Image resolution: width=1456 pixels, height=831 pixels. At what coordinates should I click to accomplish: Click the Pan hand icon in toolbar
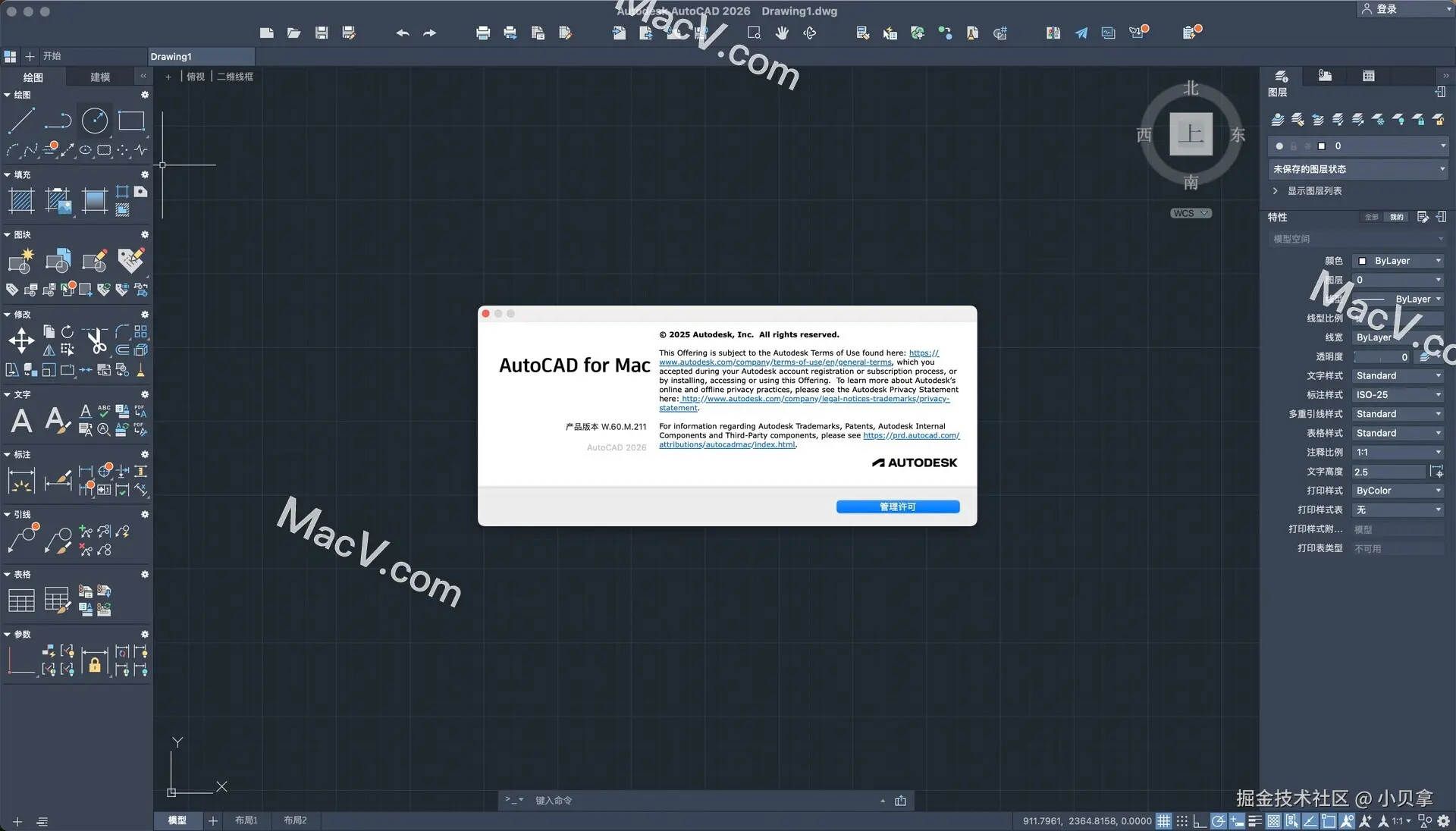click(x=782, y=33)
